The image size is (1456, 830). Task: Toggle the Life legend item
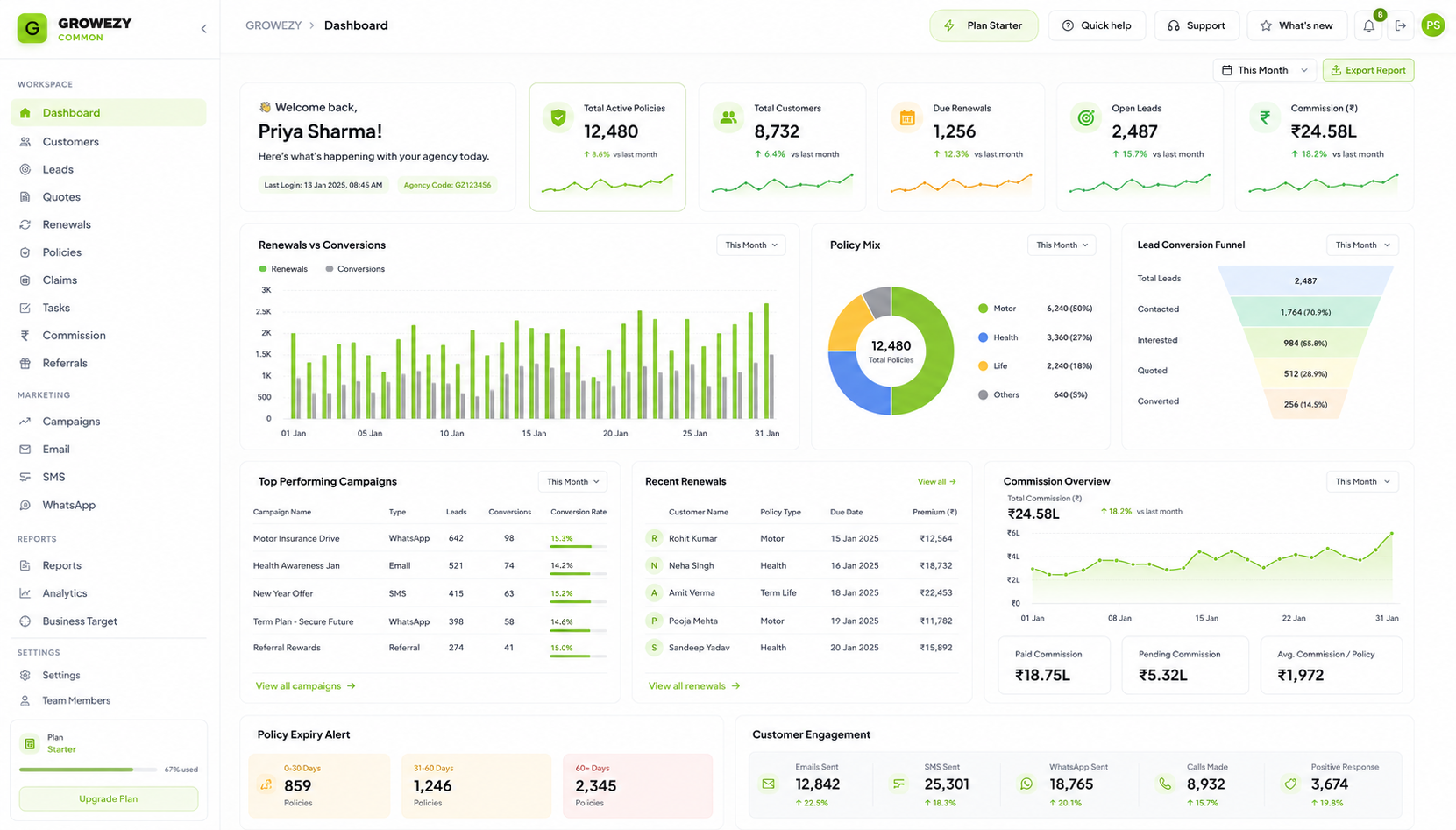(x=993, y=366)
